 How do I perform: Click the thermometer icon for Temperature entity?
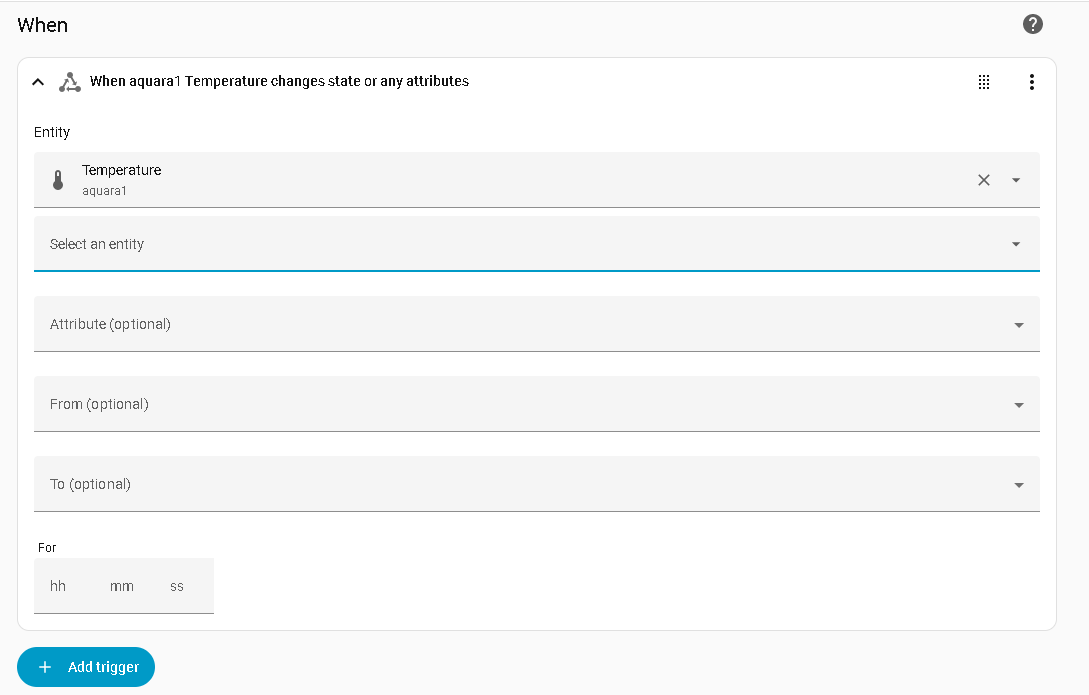click(x=58, y=181)
